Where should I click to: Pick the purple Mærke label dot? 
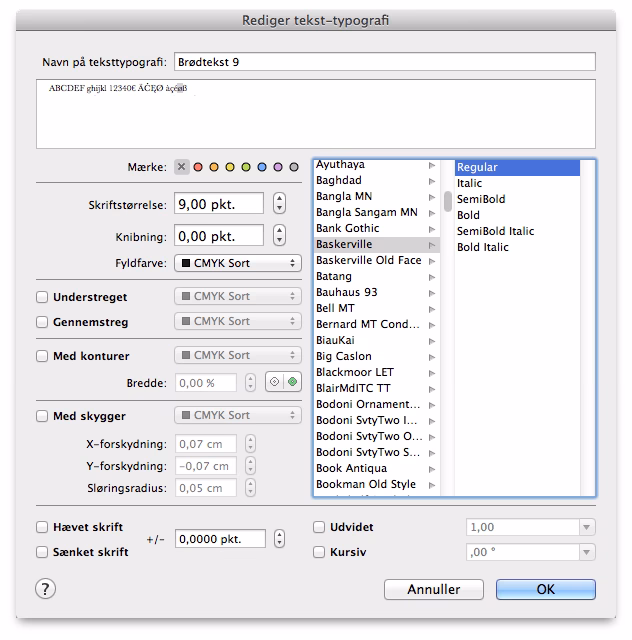(x=278, y=168)
